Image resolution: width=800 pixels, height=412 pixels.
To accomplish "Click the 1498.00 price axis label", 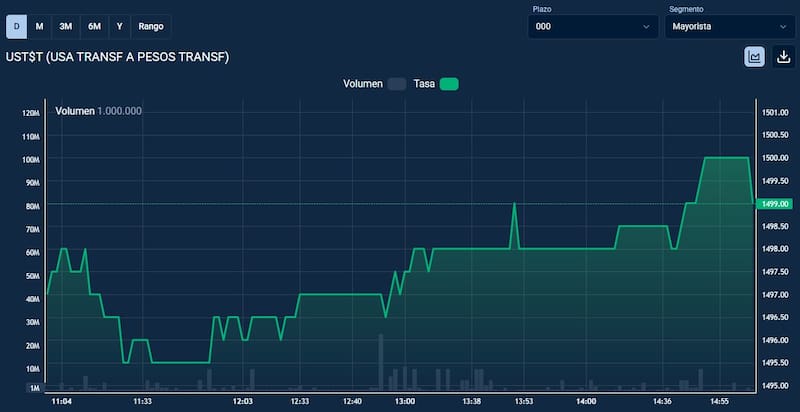I will pos(776,249).
